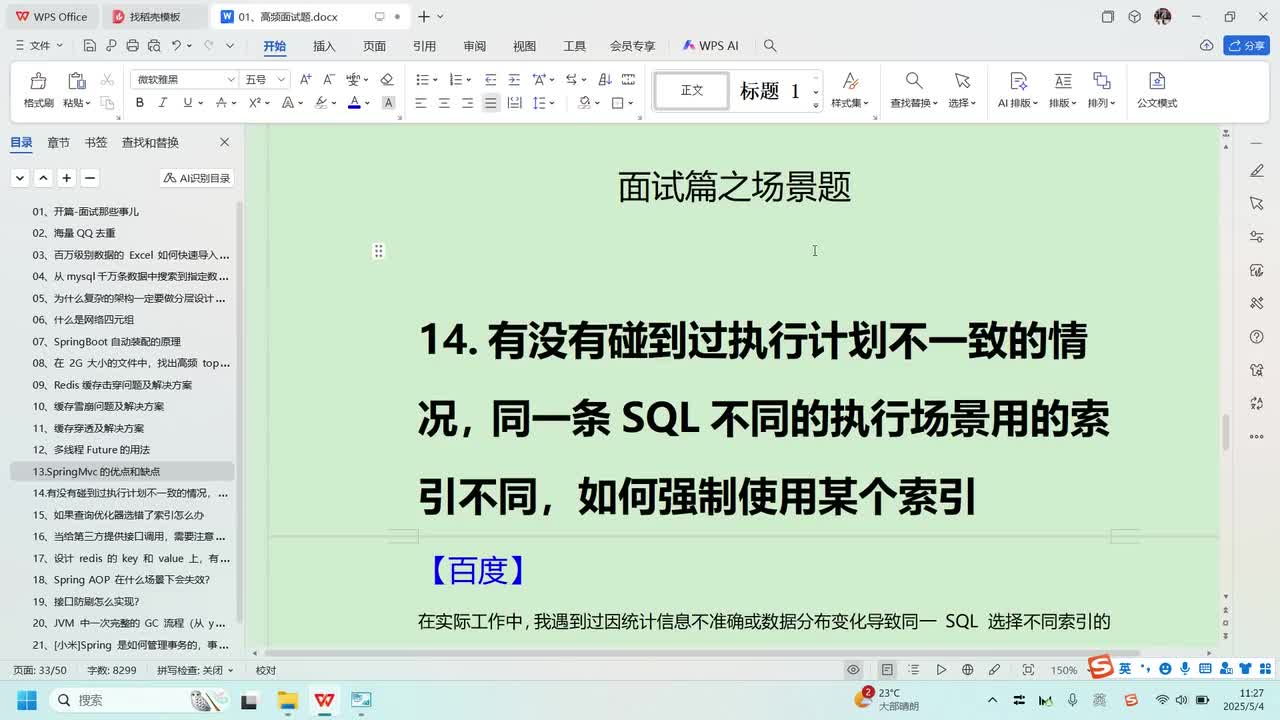
Task: Click the Paste (粘贴) clipboard icon
Action: (x=76, y=81)
